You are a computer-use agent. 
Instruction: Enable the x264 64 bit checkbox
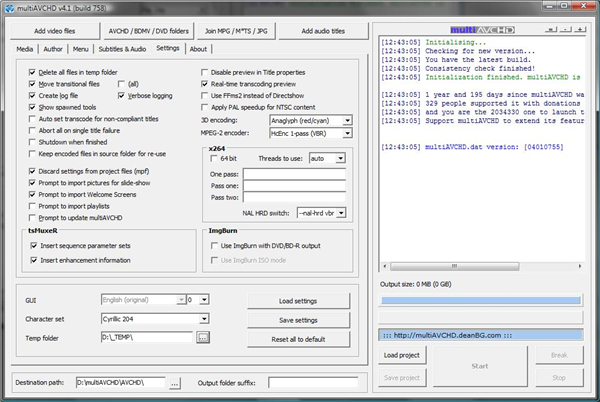212,158
